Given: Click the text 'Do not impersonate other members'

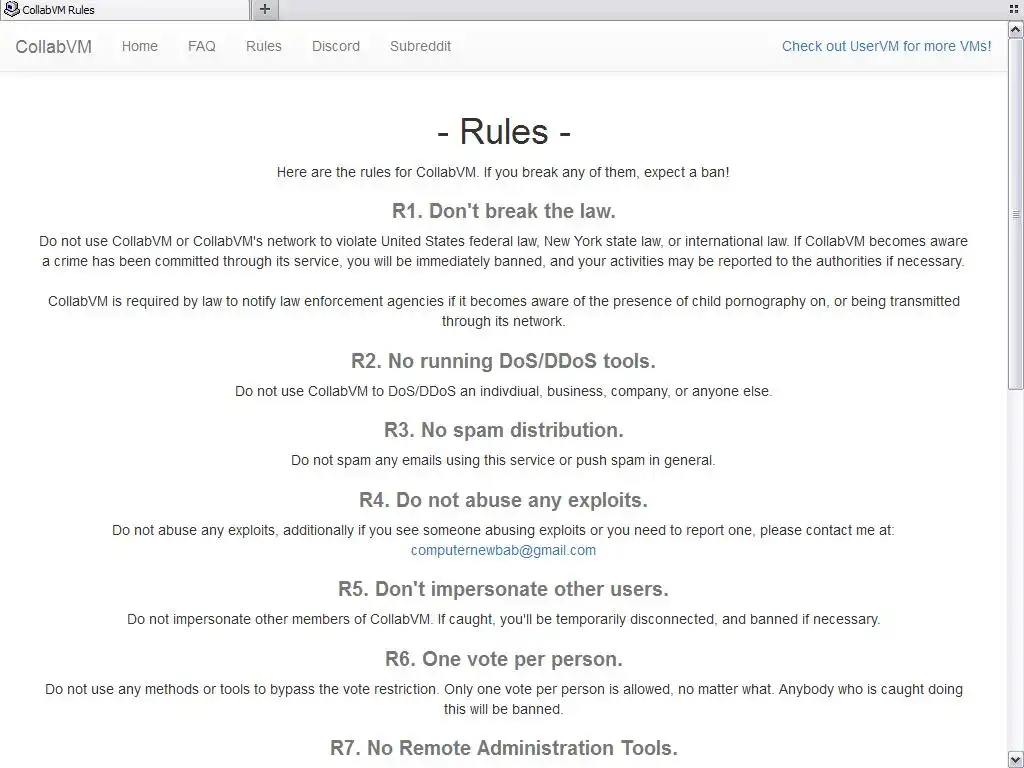Looking at the screenshot, I should tap(504, 619).
